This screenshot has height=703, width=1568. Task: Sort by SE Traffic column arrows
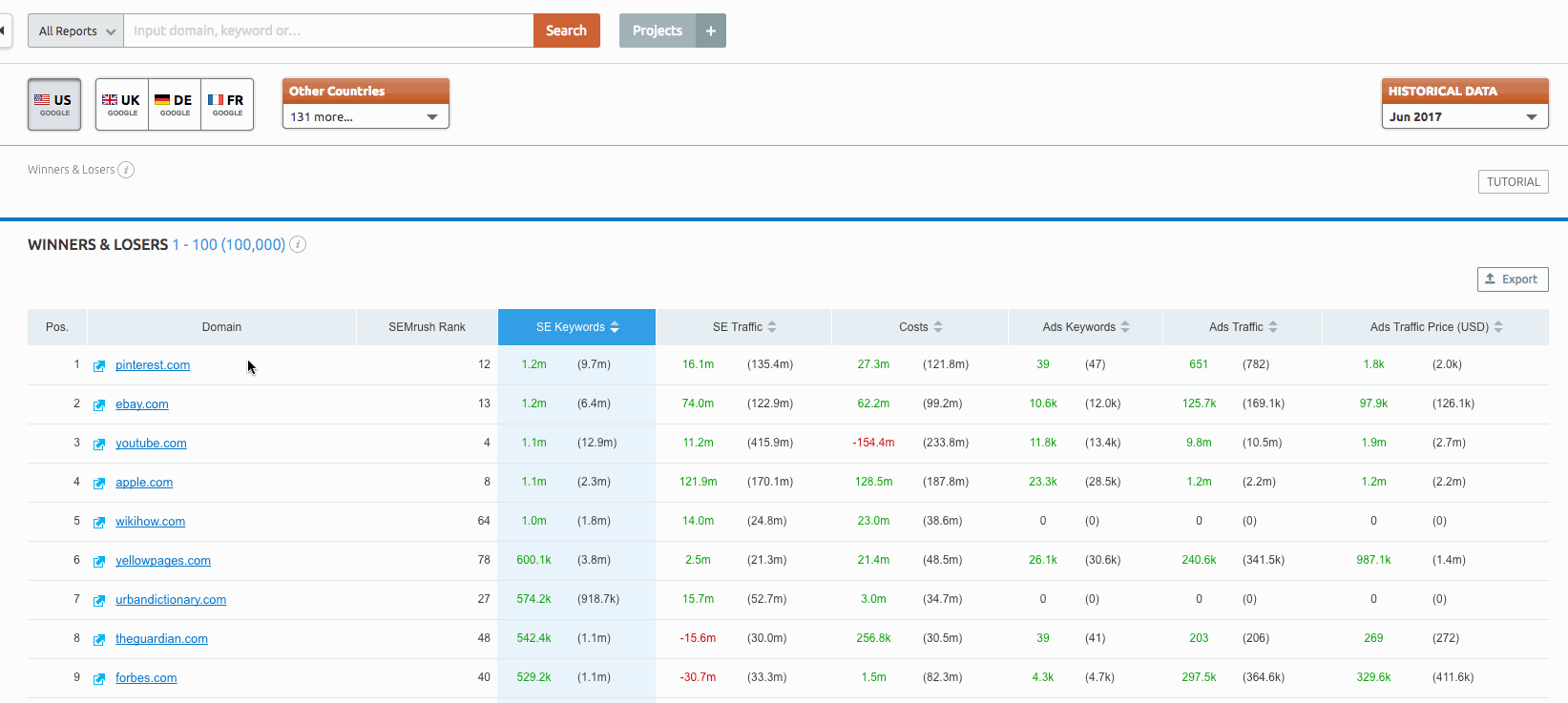coord(772,327)
